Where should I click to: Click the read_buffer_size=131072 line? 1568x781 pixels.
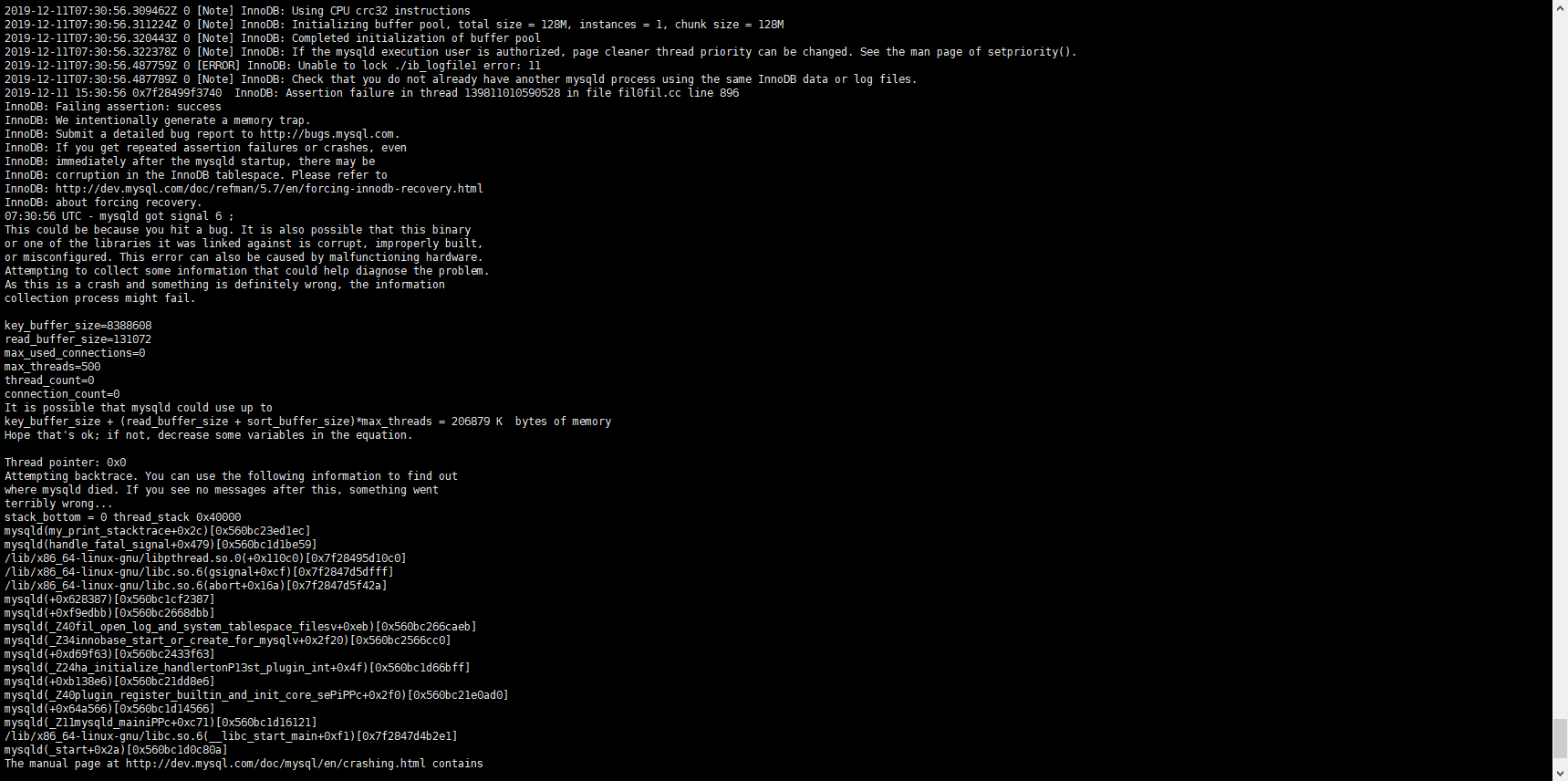78,339
